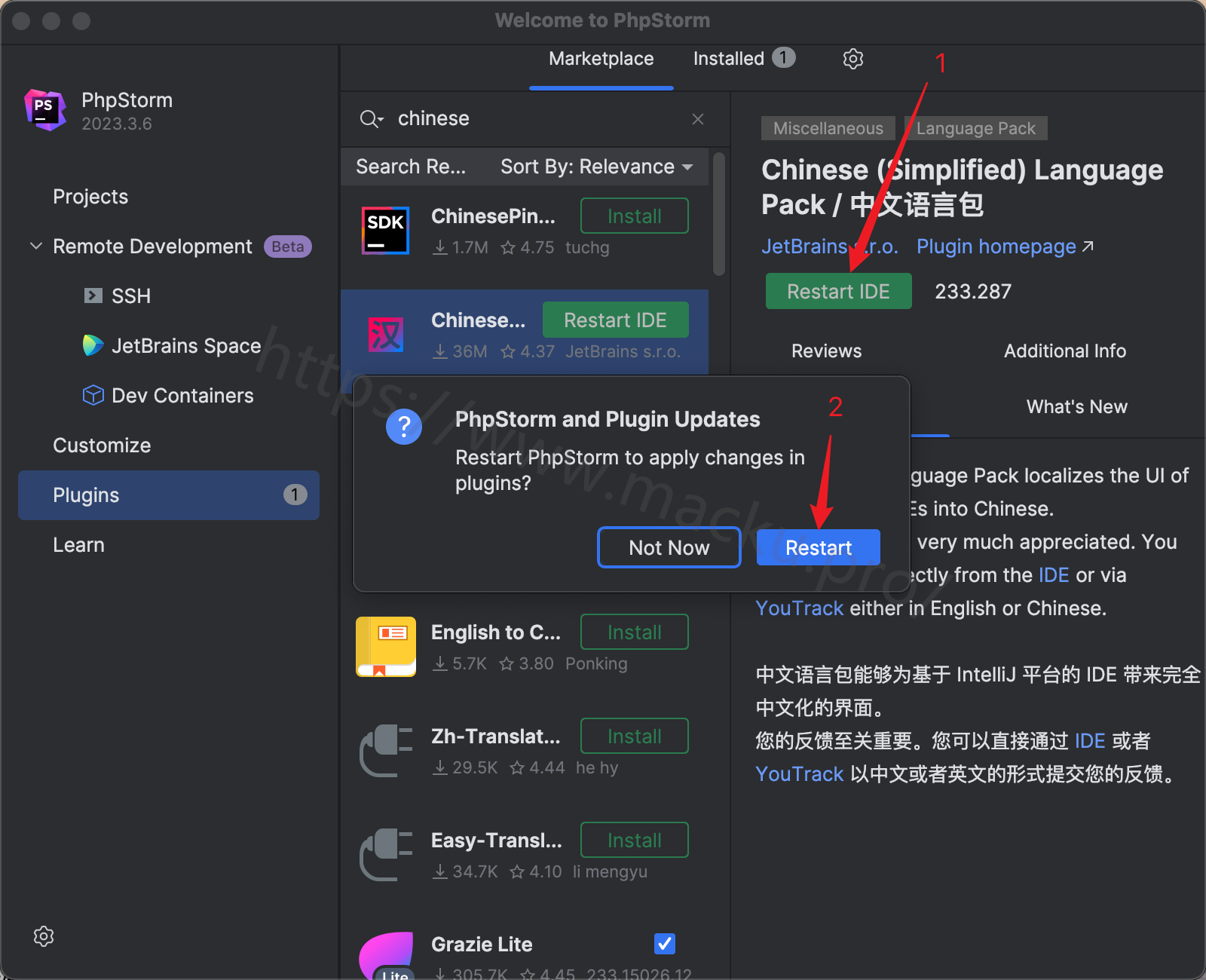
Task: Select the Zh-Translat... plugin title
Action: click(x=496, y=737)
